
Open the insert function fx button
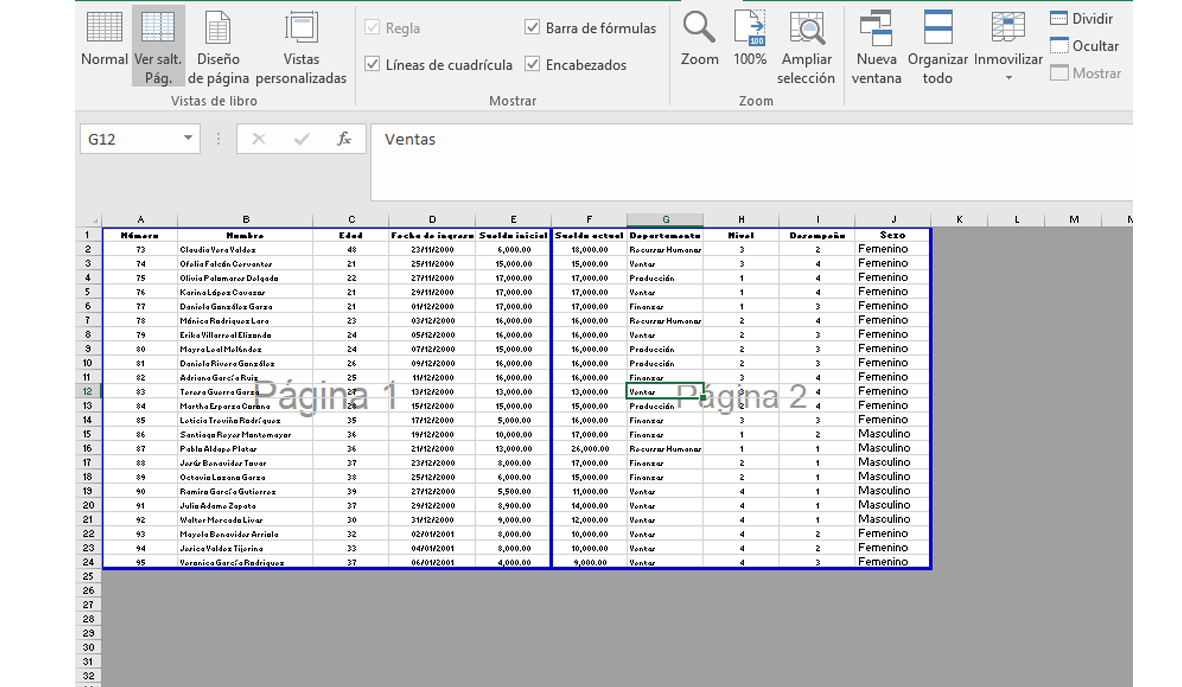(344, 139)
